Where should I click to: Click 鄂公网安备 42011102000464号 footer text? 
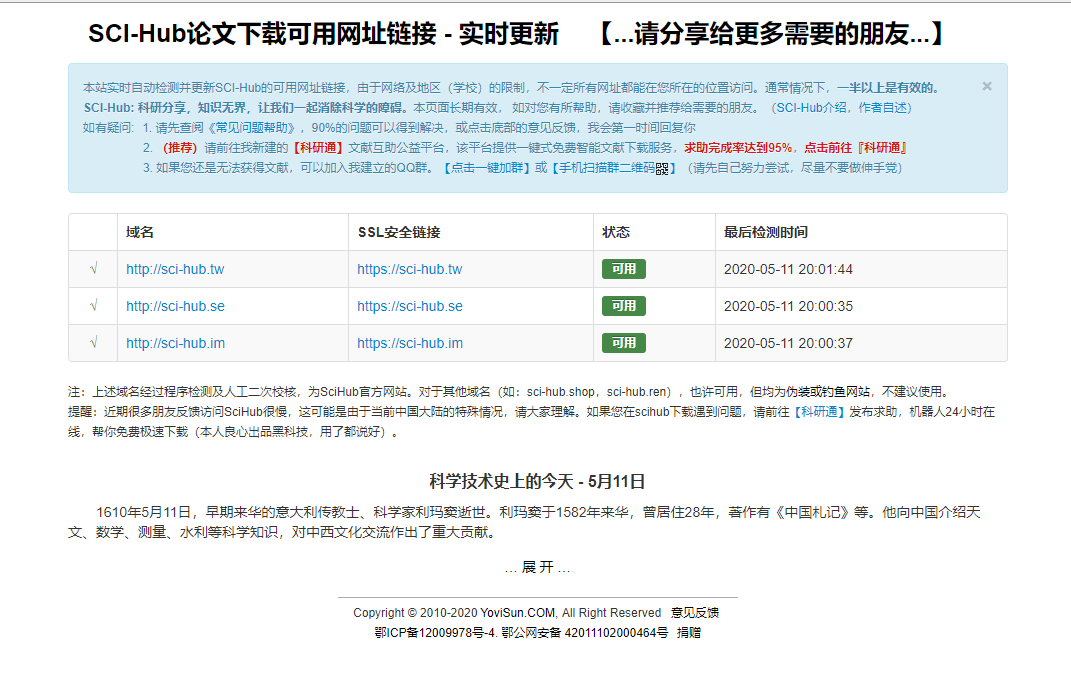(585, 632)
